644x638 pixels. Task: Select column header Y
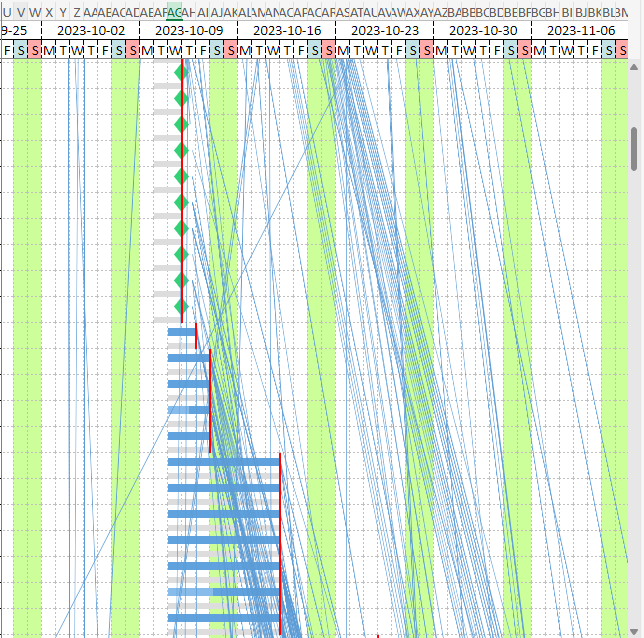pyautogui.click(x=63, y=13)
